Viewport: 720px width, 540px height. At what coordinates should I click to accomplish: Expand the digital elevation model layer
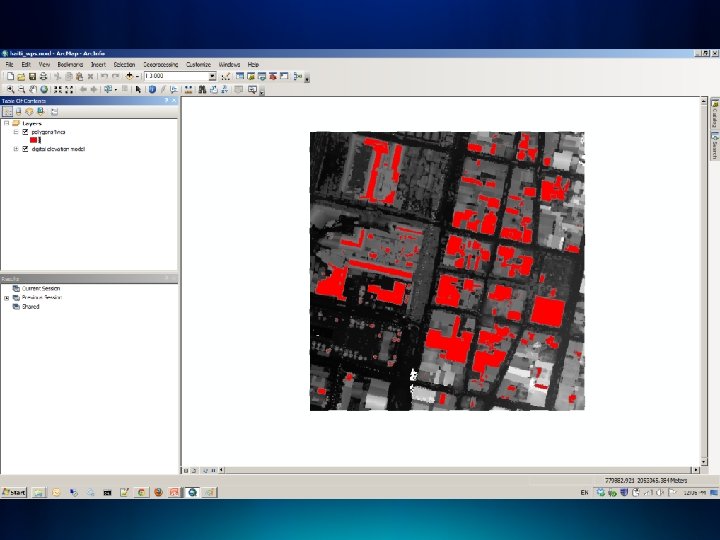[x=16, y=149]
